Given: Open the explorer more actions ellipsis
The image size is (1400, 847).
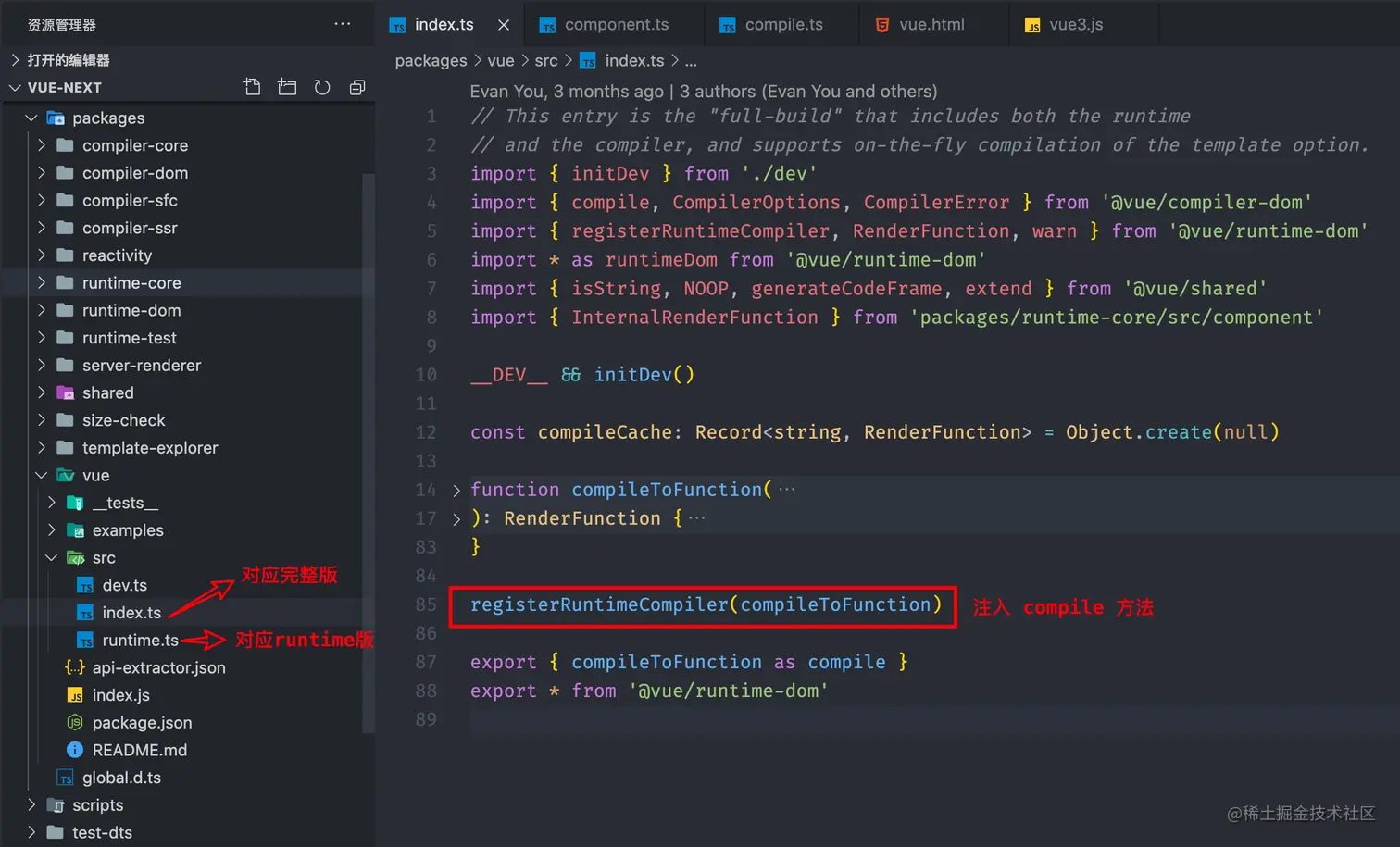Looking at the screenshot, I should tap(343, 24).
